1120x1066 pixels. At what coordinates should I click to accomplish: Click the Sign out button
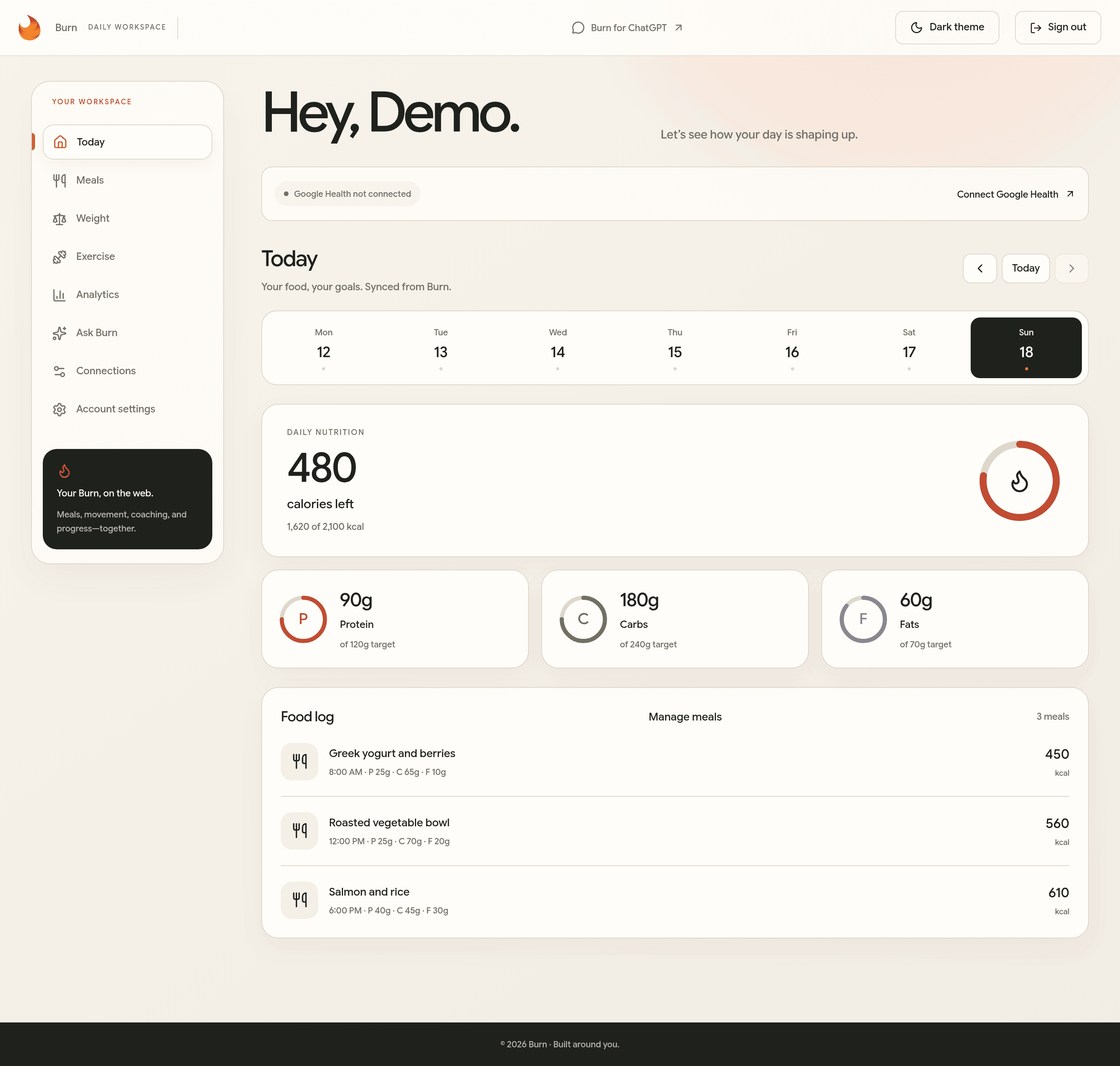[1057, 27]
